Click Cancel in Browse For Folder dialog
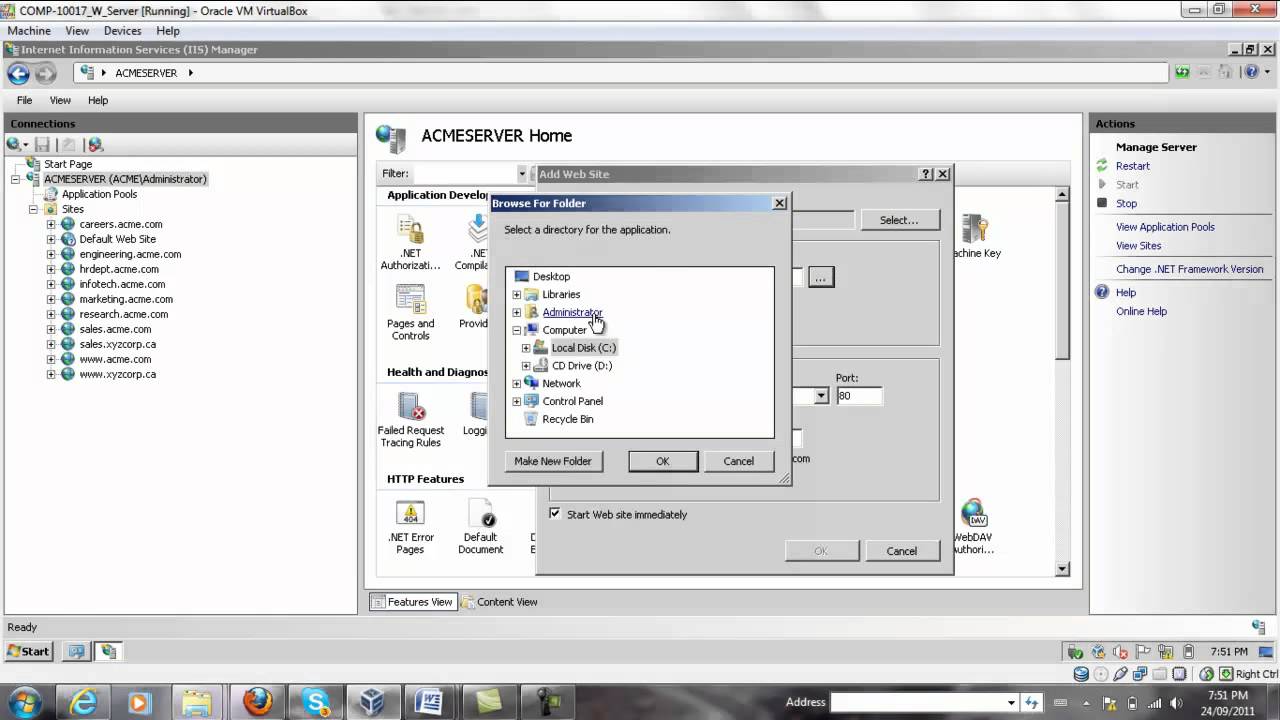 [739, 461]
